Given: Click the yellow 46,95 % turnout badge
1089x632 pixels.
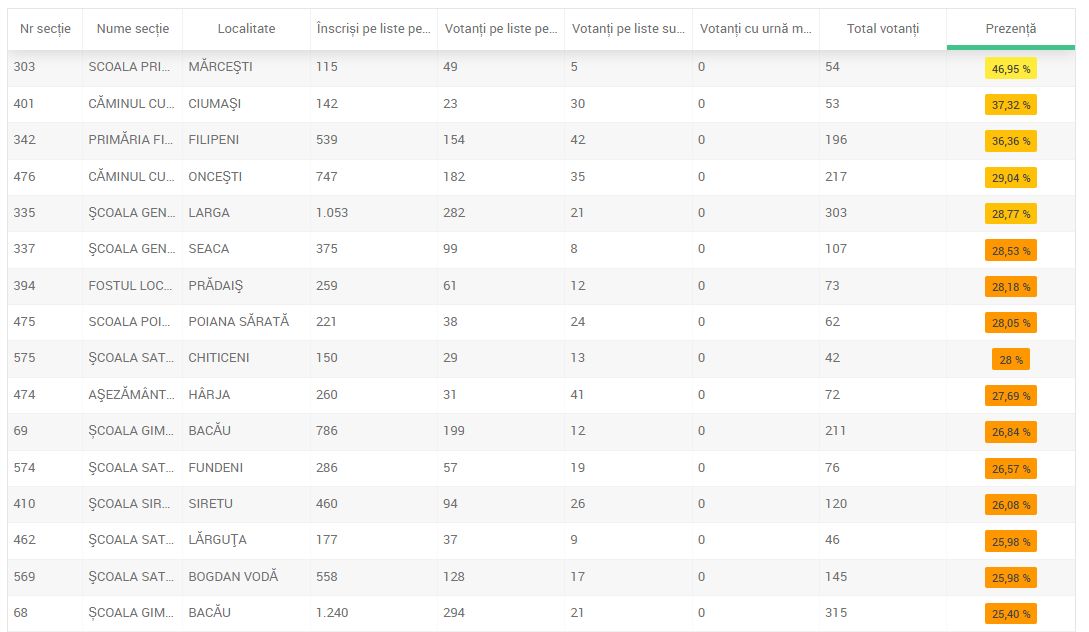Looking at the screenshot, I should [1010, 68].
